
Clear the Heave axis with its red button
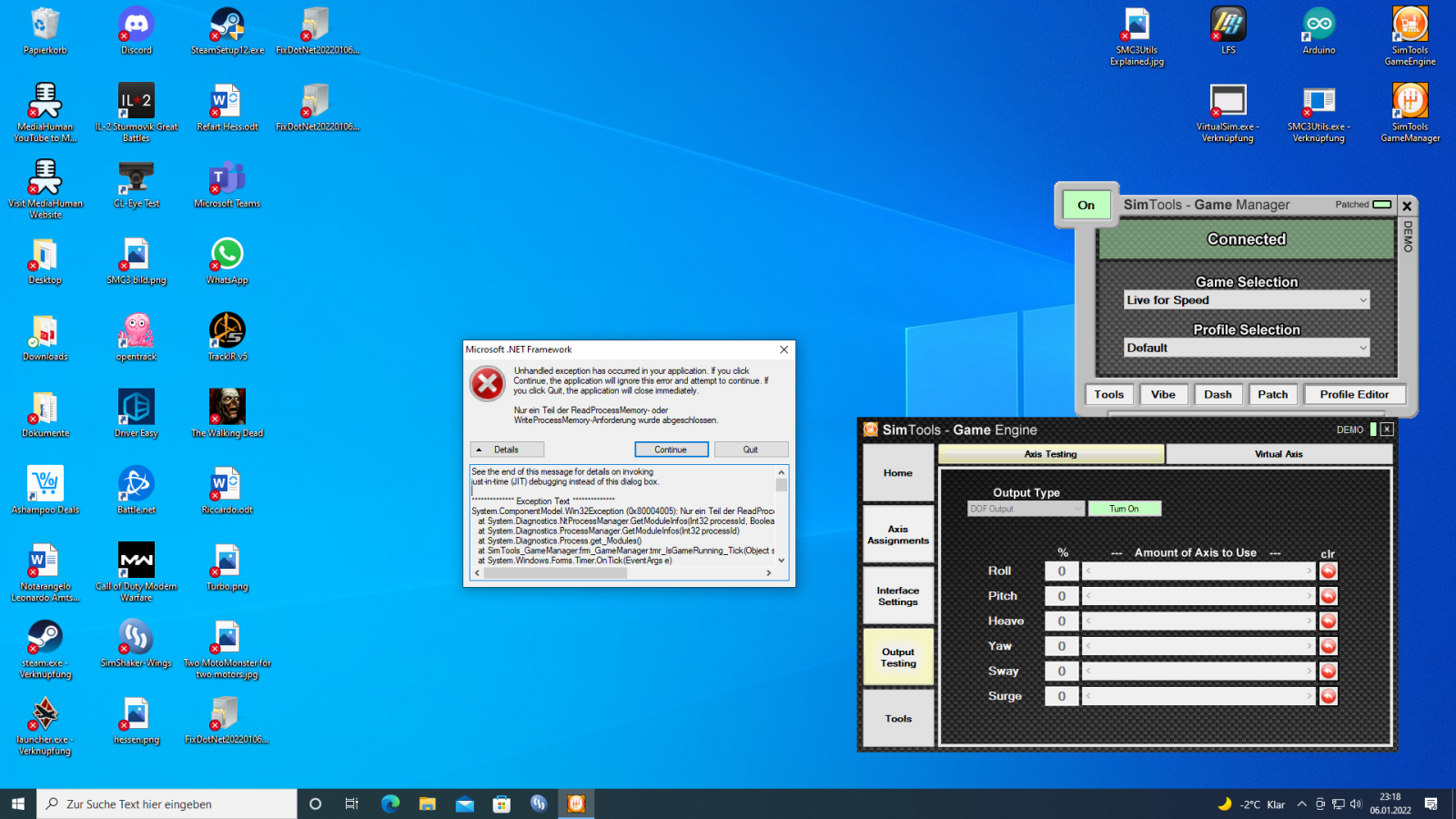click(1329, 622)
